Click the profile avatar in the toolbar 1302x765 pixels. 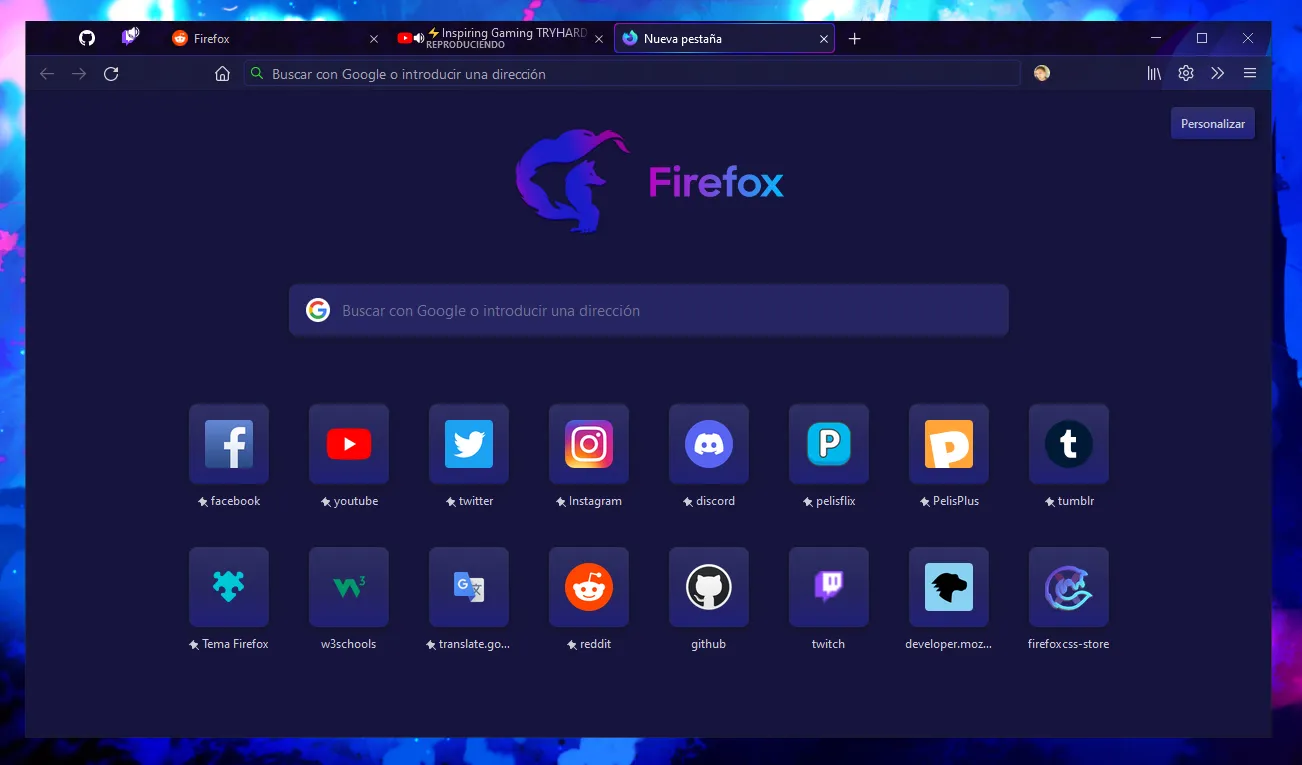[1042, 73]
